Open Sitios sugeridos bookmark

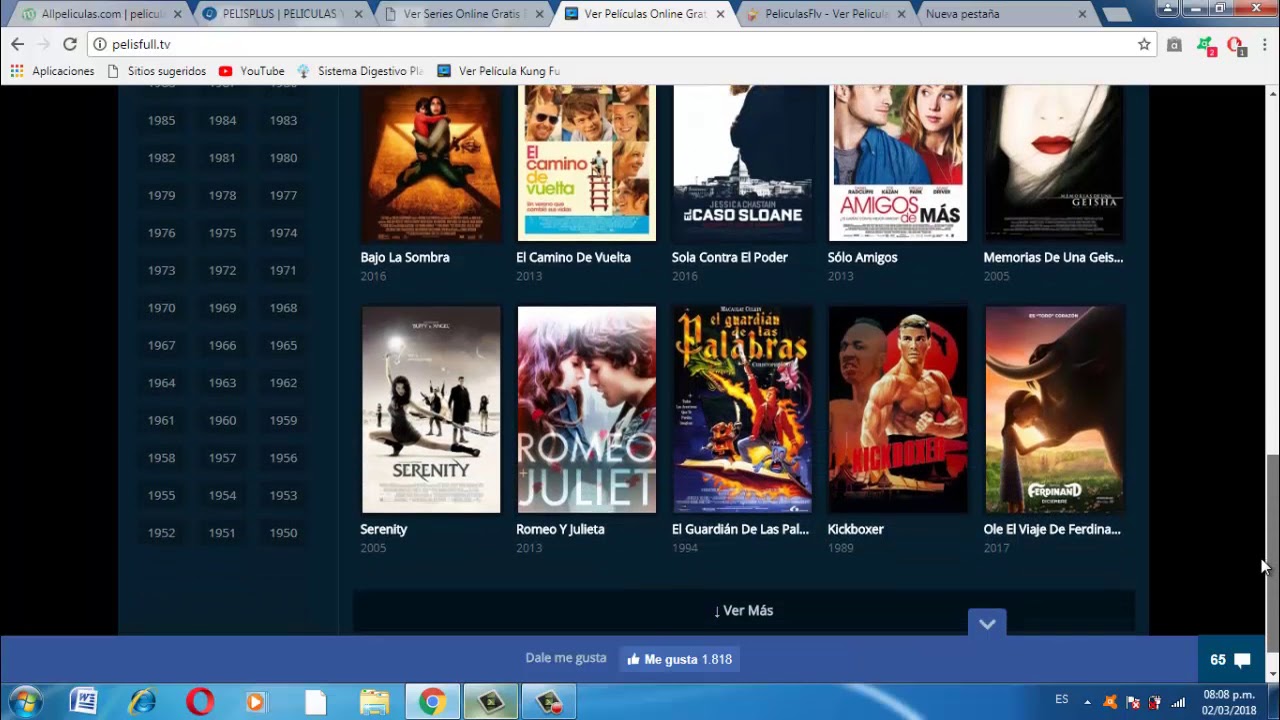(156, 71)
